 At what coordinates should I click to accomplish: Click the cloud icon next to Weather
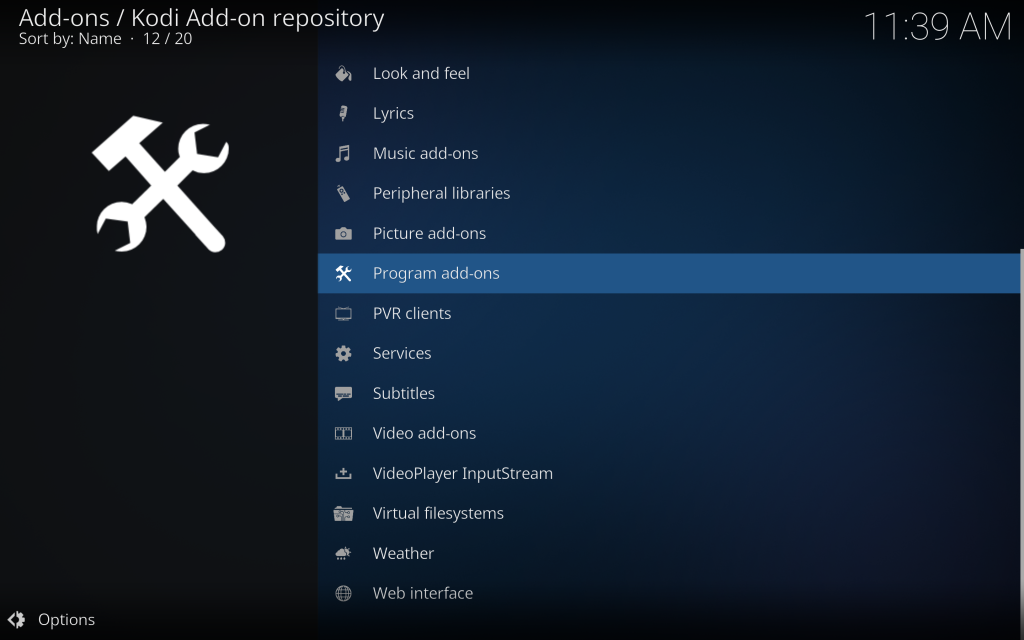343,553
